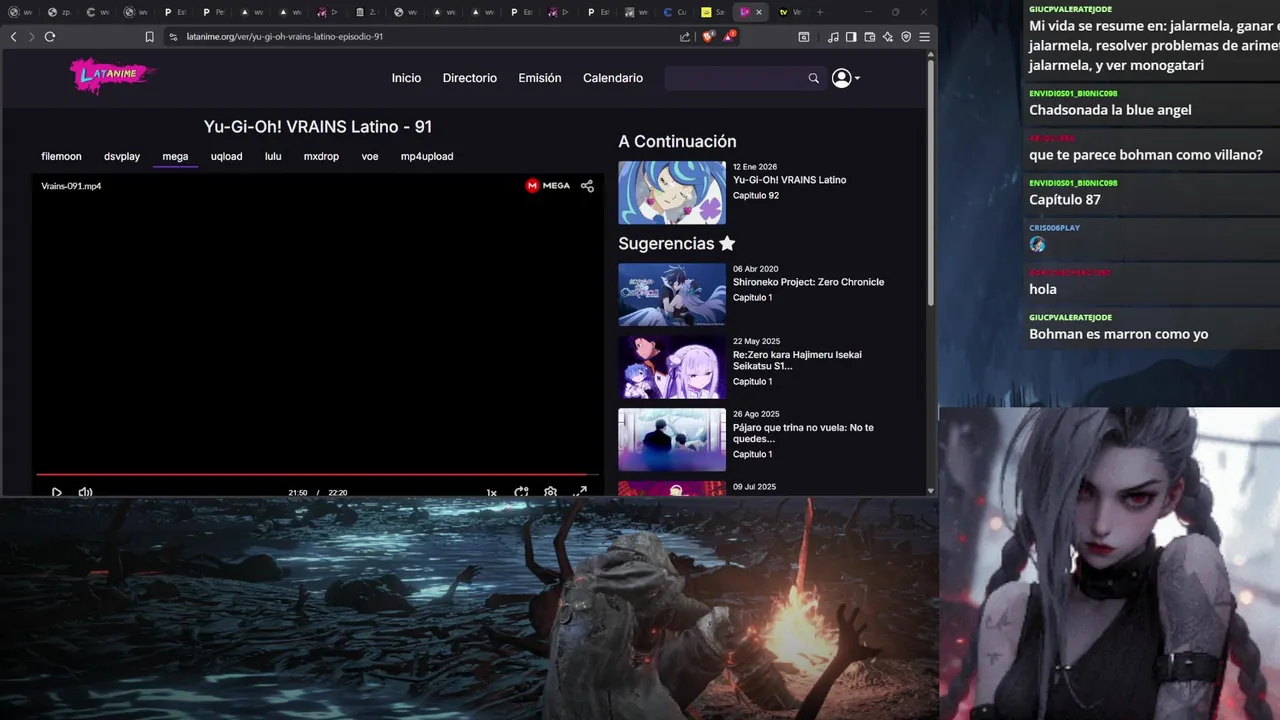Toggle video loop/repeat icon
This screenshot has height=720, width=1280.
(521, 492)
